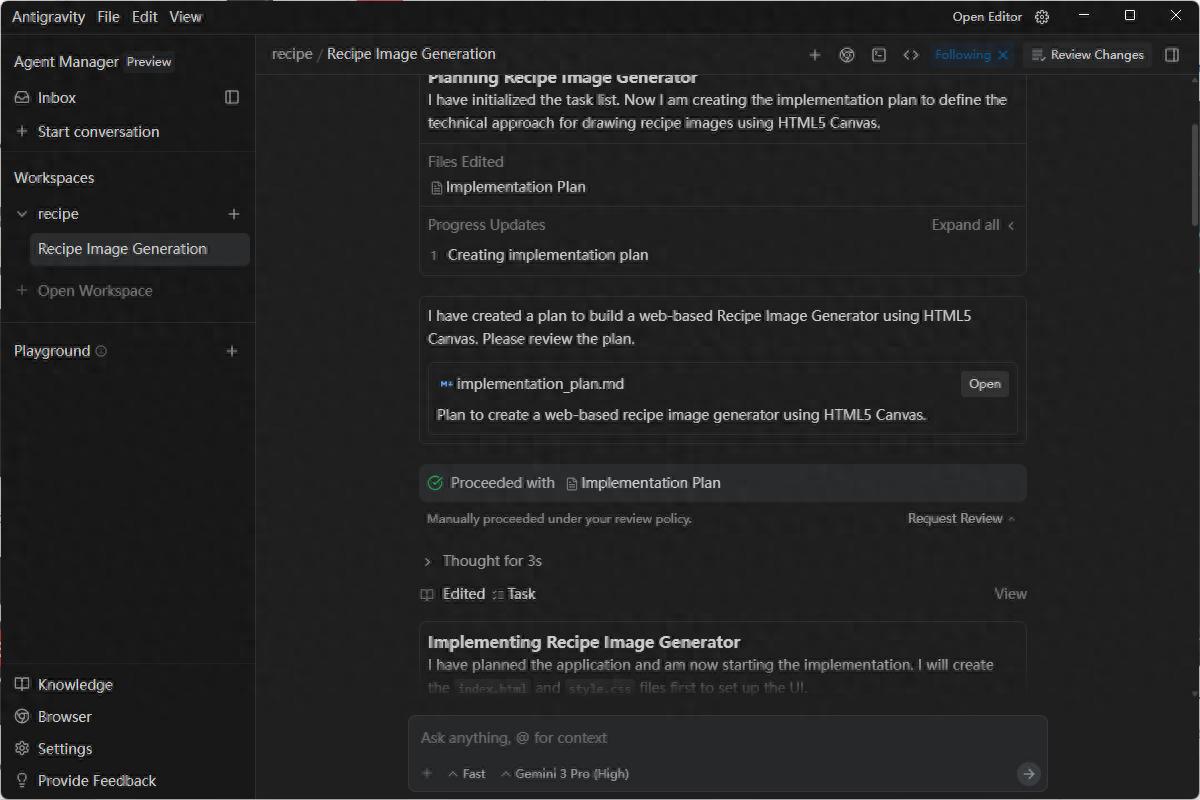This screenshot has width=1200, height=800.
Task: Expand the Thought for 3s section
Action: 428,561
